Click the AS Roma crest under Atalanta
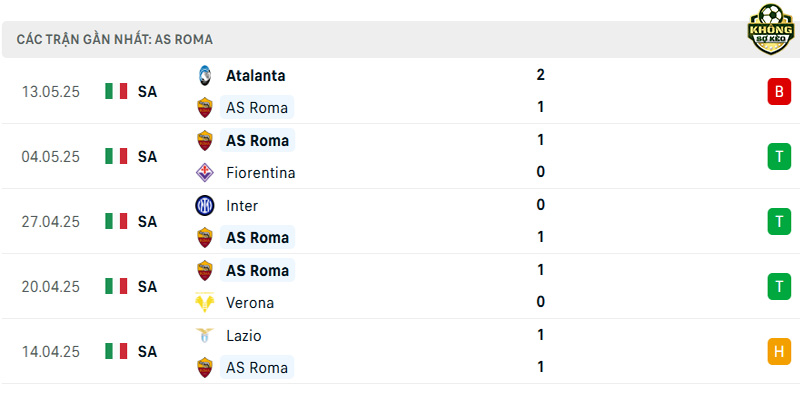This screenshot has width=800, height=400. click(205, 108)
